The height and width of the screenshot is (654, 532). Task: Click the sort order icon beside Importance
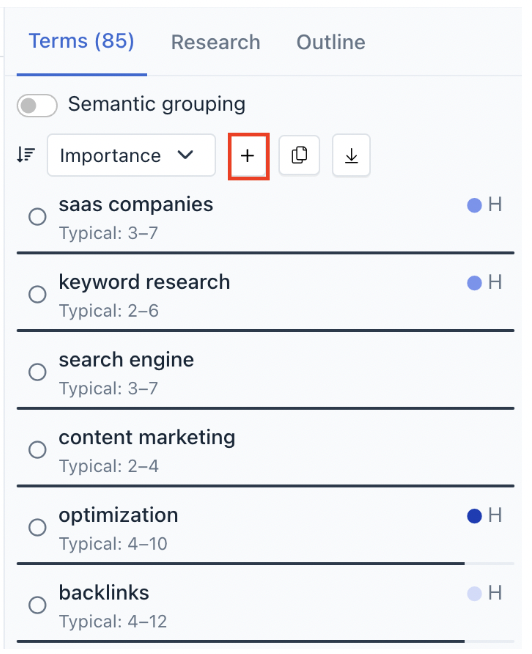[x=26, y=155]
